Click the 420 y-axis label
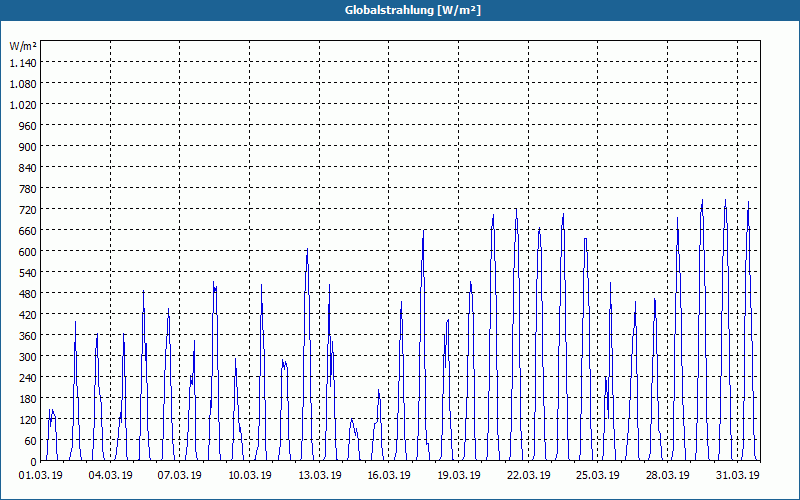The height and width of the screenshot is (500, 800). click(x=28, y=314)
